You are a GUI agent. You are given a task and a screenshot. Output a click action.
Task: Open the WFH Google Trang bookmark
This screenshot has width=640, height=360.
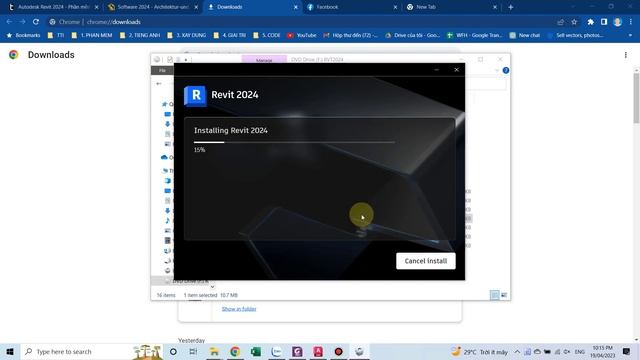(x=474, y=36)
